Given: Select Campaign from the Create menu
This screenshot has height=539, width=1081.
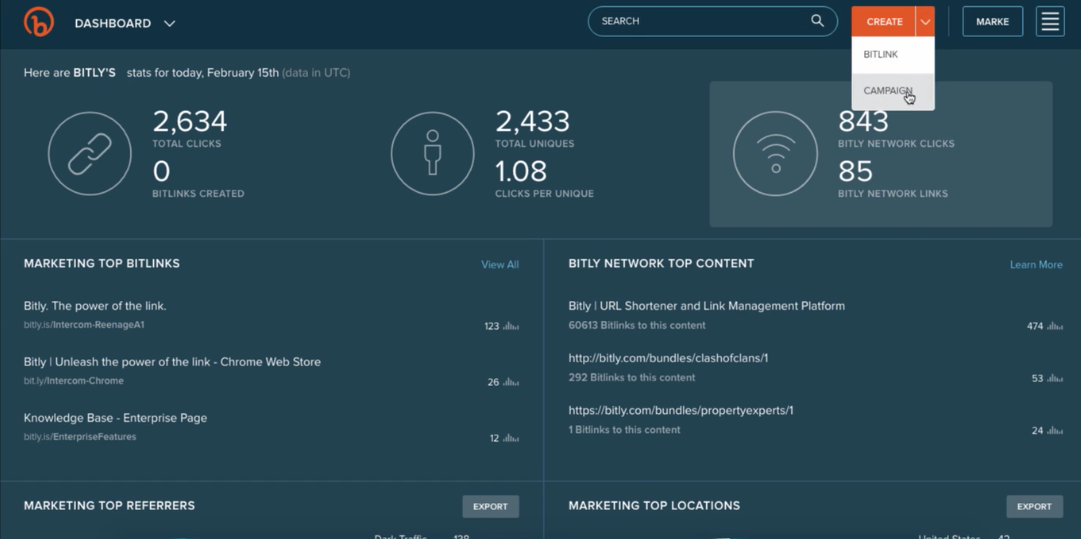Looking at the screenshot, I should 893,91.
